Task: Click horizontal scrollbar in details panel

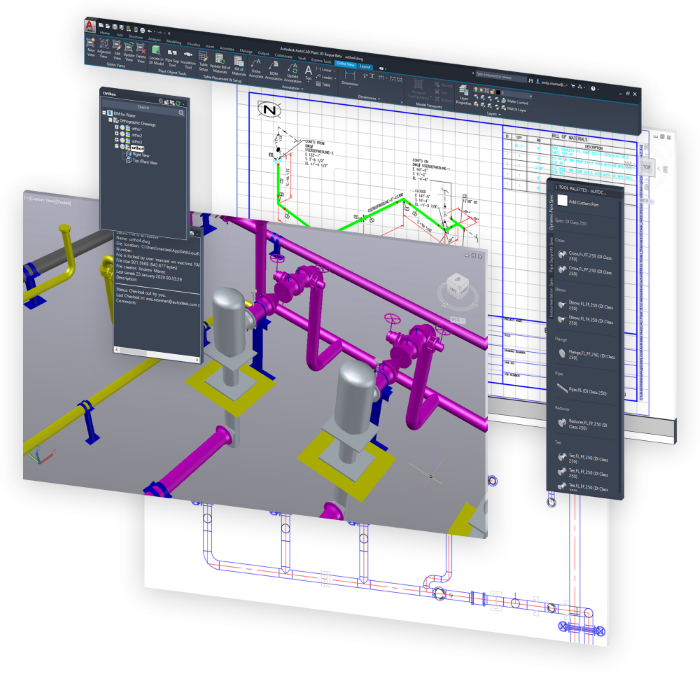Action: (x=156, y=353)
